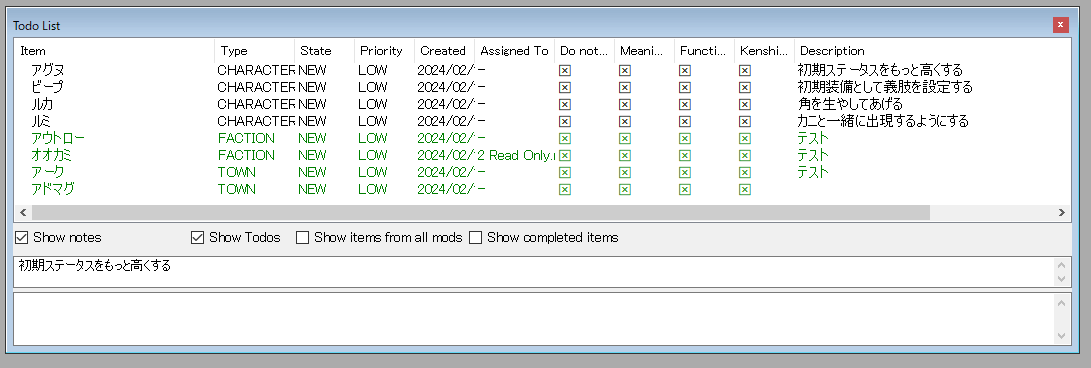The height and width of the screenshot is (368, 1091).
Task: Select the アグヌ item row
Action: click(x=48, y=70)
